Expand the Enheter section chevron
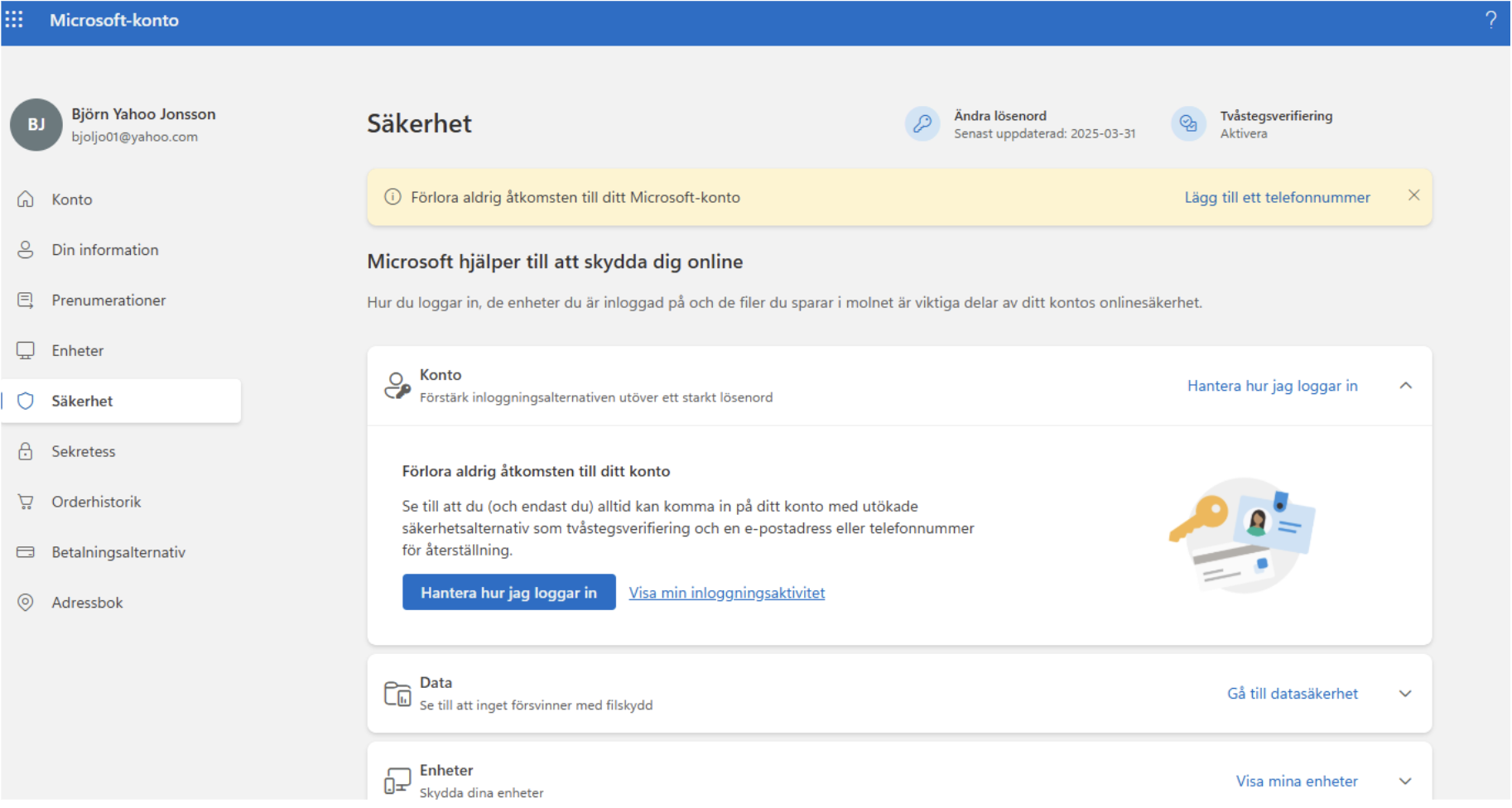Image resolution: width=1512 pixels, height=808 pixels. coord(1406,782)
